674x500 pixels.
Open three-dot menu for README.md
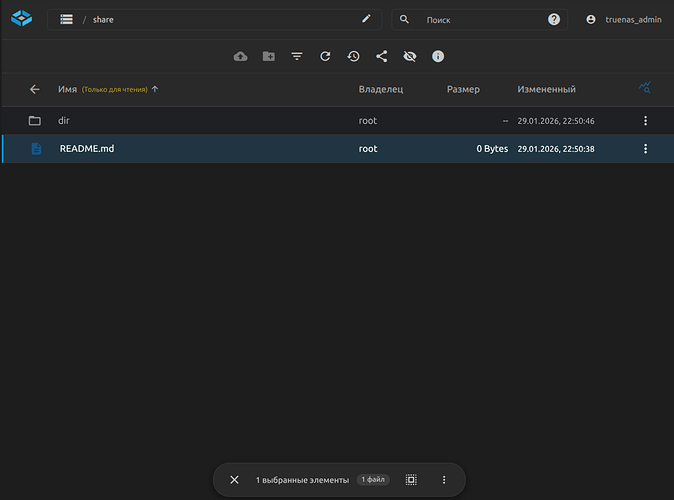(x=645, y=149)
